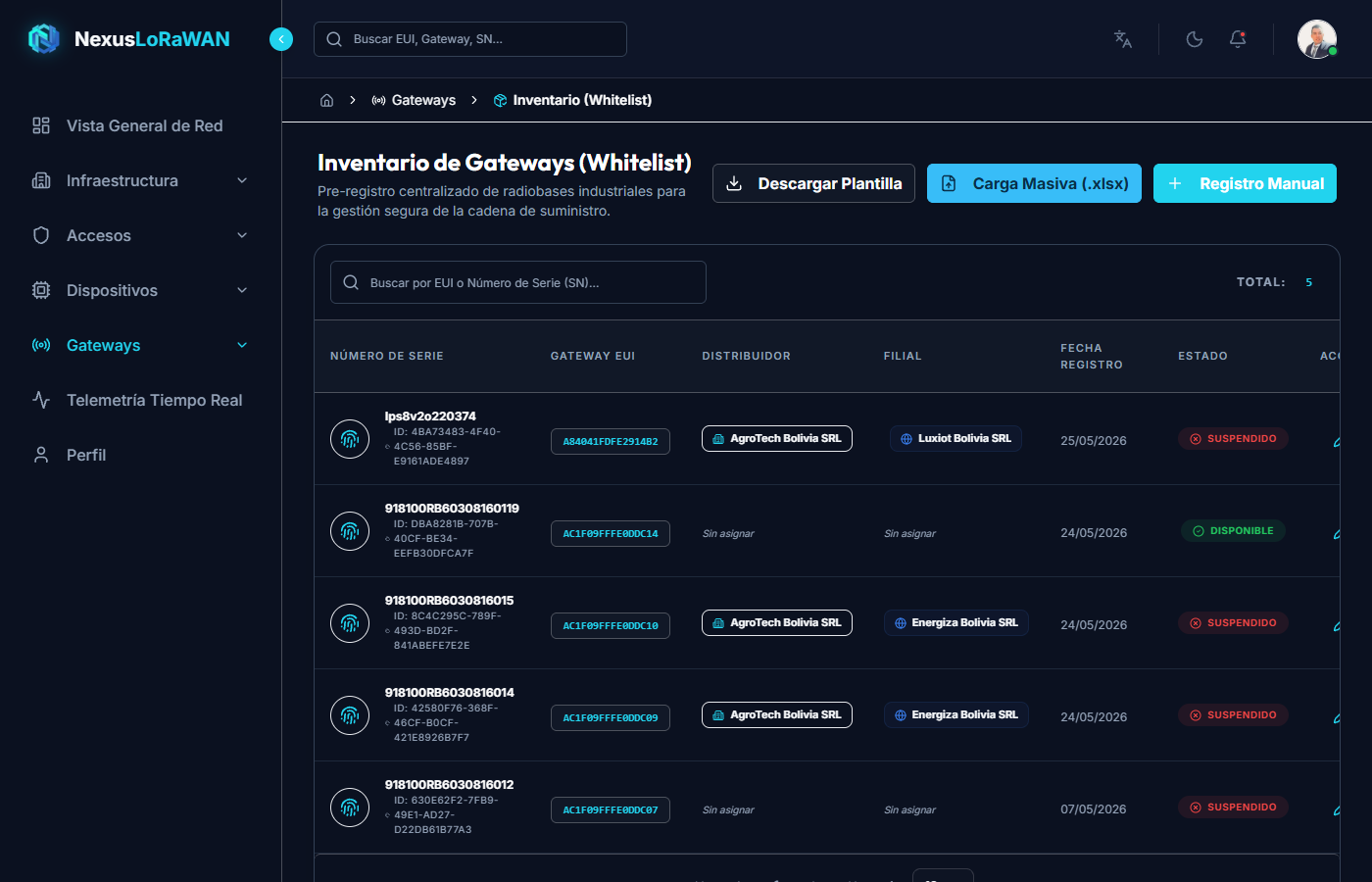The width and height of the screenshot is (1372, 882).
Task: Toggle dark mode with the moon icon
Action: [x=1195, y=39]
